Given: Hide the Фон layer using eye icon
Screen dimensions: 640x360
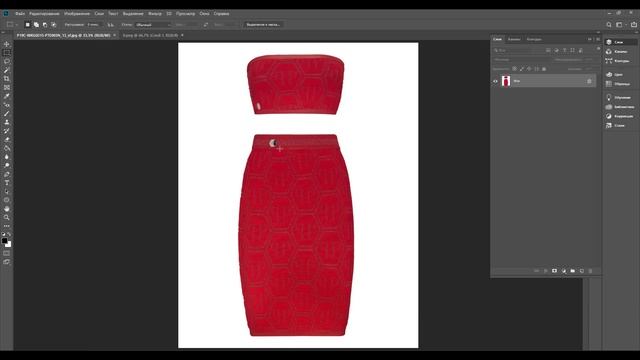Looking at the screenshot, I should [x=495, y=81].
